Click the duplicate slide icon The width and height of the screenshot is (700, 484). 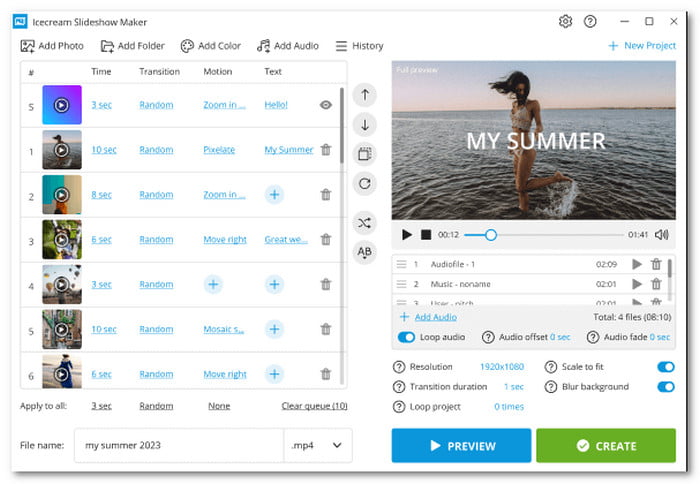(x=365, y=154)
